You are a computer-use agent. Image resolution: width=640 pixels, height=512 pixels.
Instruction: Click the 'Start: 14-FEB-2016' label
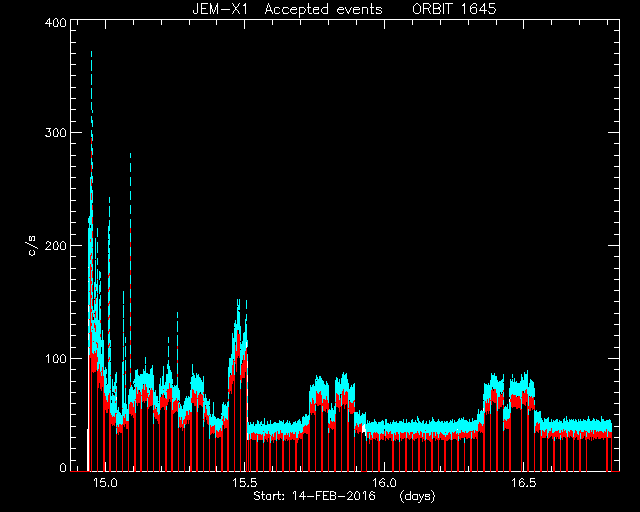coord(314,496)
